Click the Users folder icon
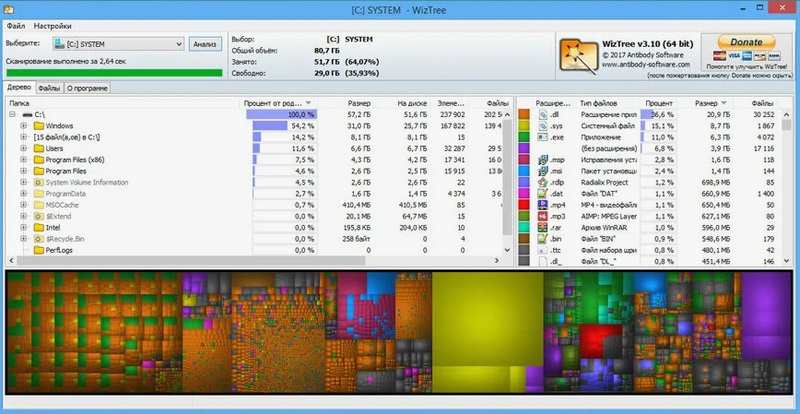This screenshot has height=414, width=800. pos(38,149)
